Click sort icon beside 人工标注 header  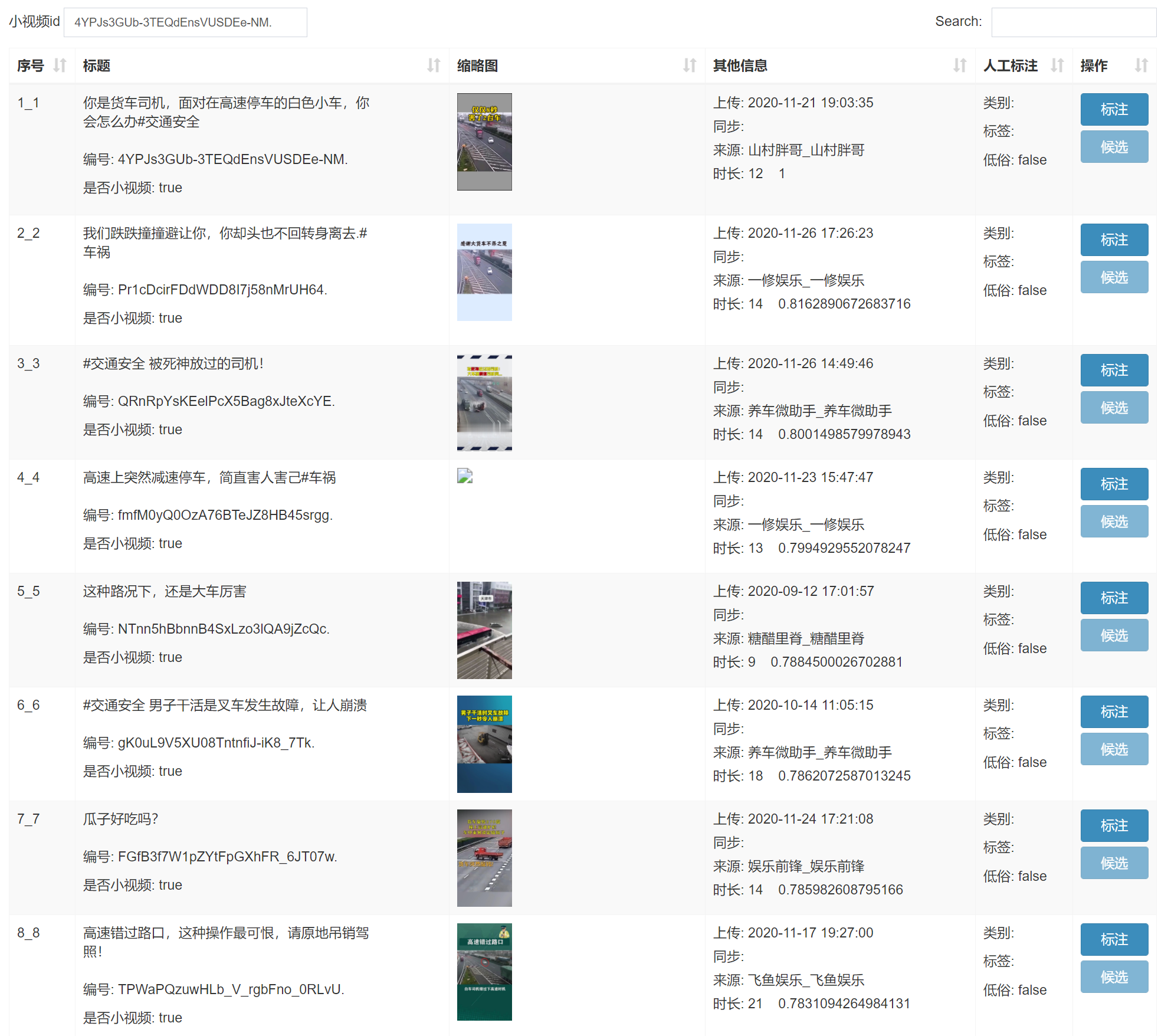[1057, 65]
